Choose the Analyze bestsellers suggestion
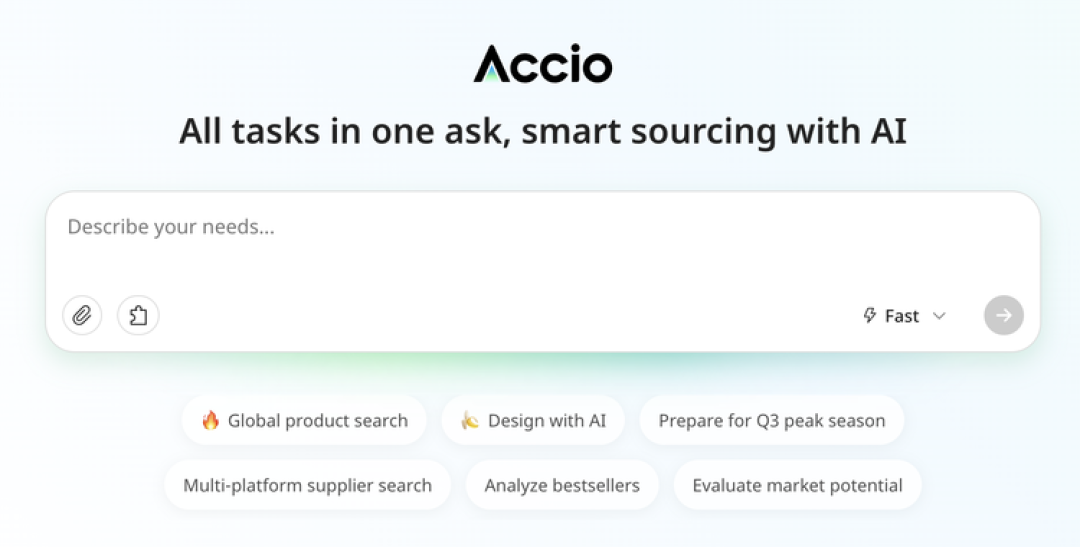The height and width of the screenshot is (547, 1080). pyautogui.click(x=562, y=485)
